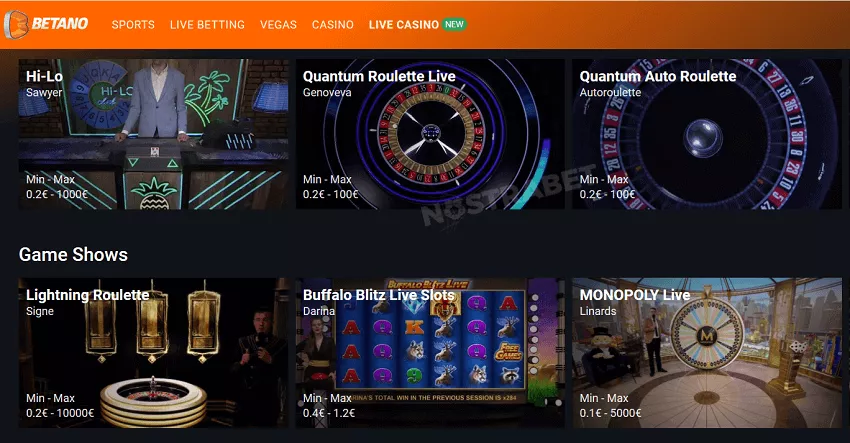Click the MONOPOLY Live title text

[635, 295]
